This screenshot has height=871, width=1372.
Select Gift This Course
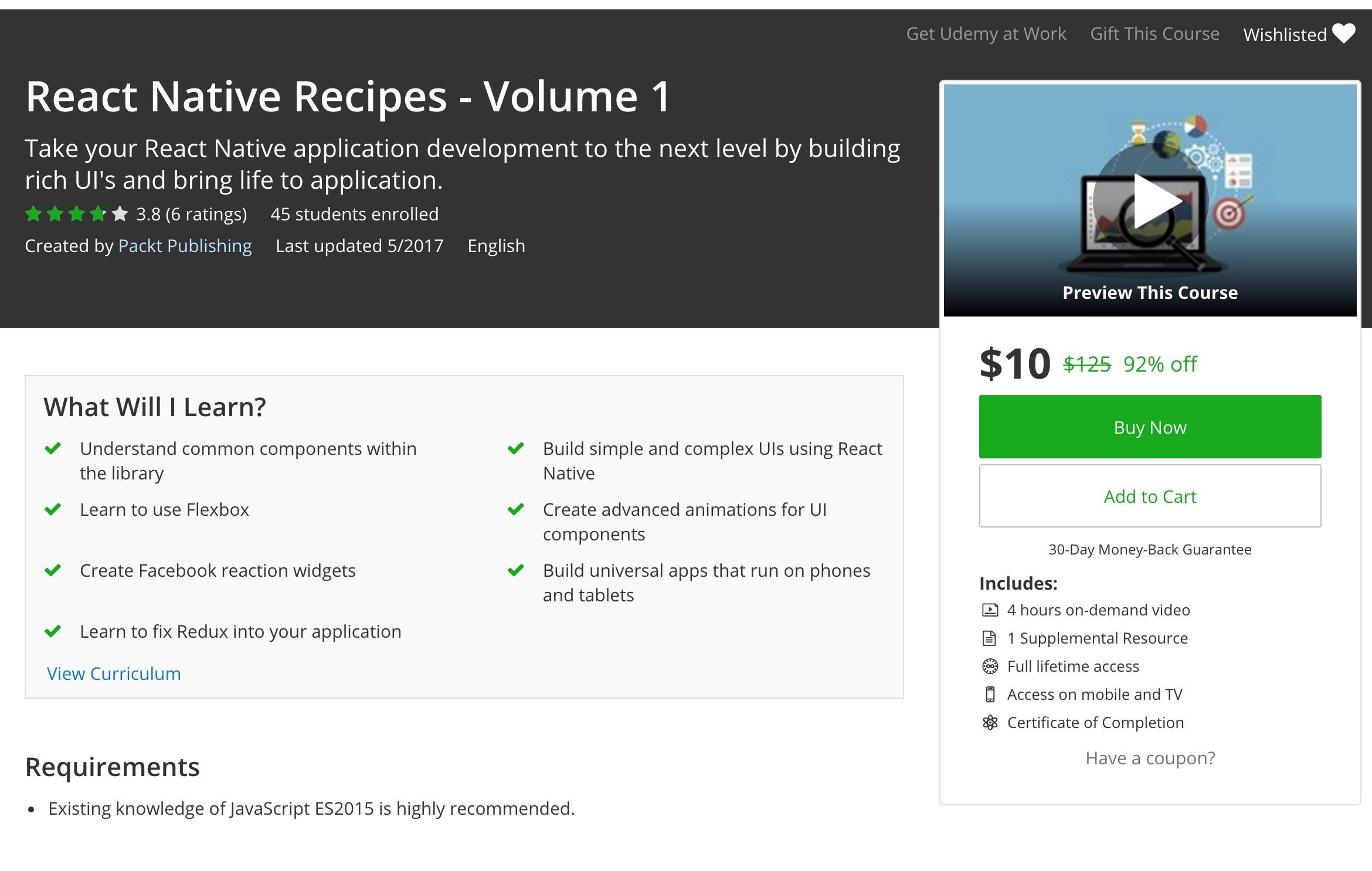(1154, 34)
